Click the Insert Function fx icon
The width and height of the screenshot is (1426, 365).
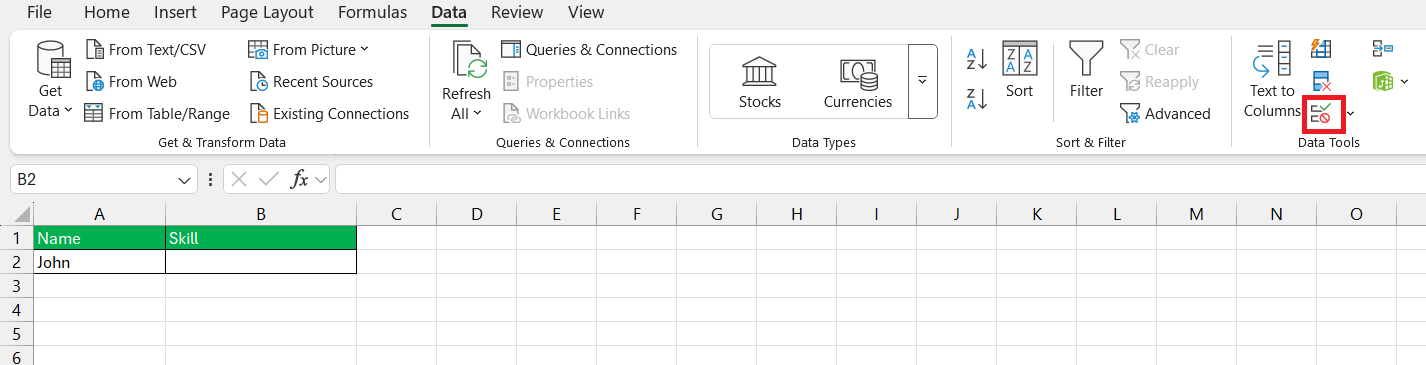click(x=299, y=179)
